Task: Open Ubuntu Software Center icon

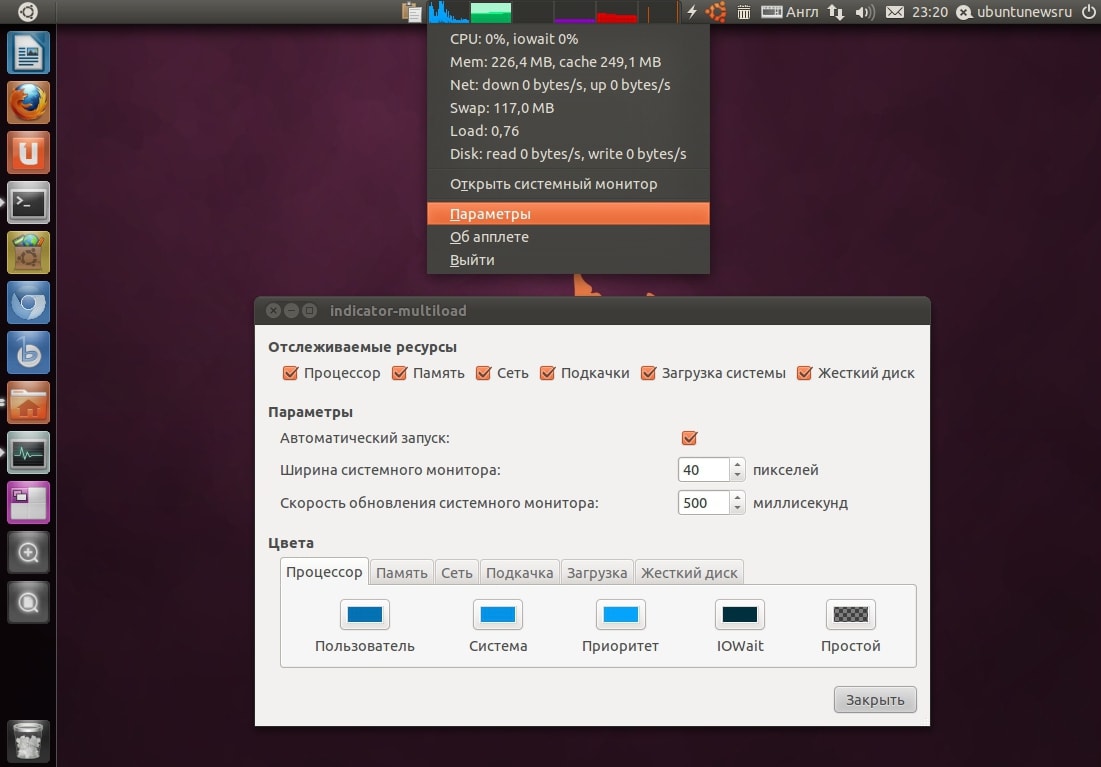Action: [x=28, y=252]
